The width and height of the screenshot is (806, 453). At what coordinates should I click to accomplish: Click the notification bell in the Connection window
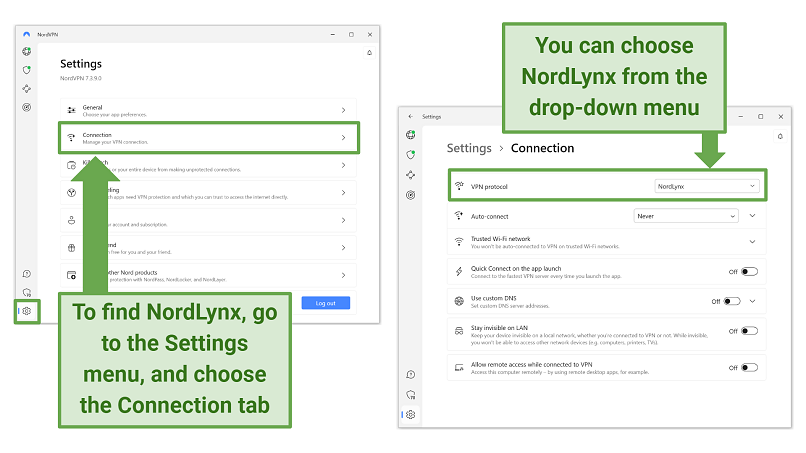tap(780, 136)
